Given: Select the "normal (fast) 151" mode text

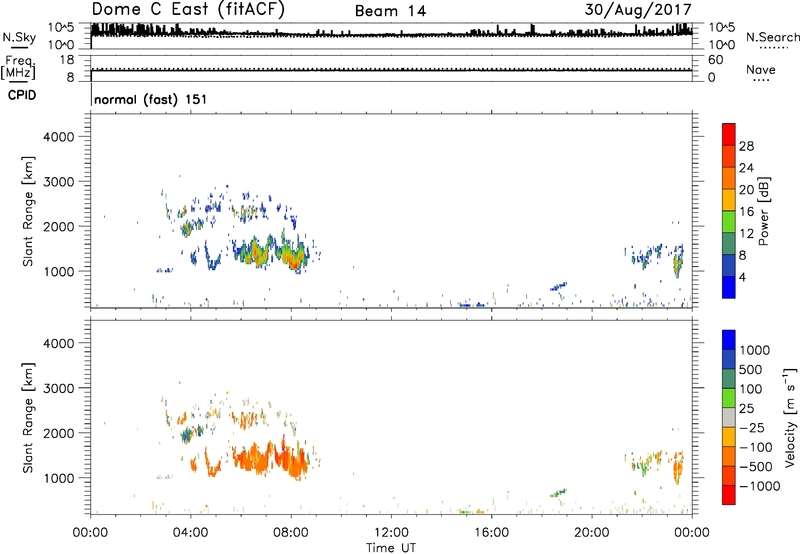Looking at the screenshot, I should (151, 99).
